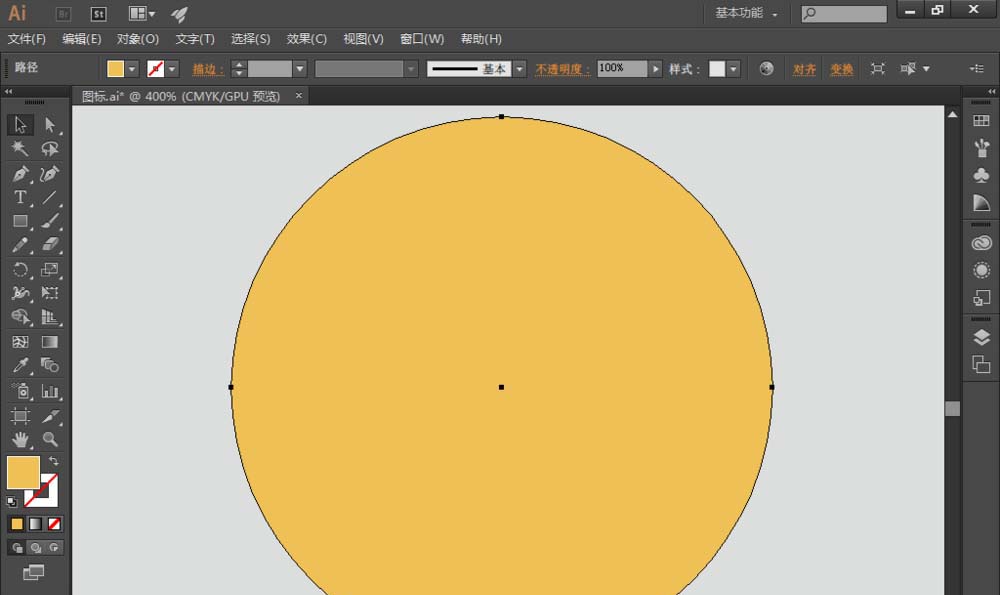The height and width of the screenshot is (595, 1000).
Task: Choose the Eraser tool
Action: tap(50, 245)
